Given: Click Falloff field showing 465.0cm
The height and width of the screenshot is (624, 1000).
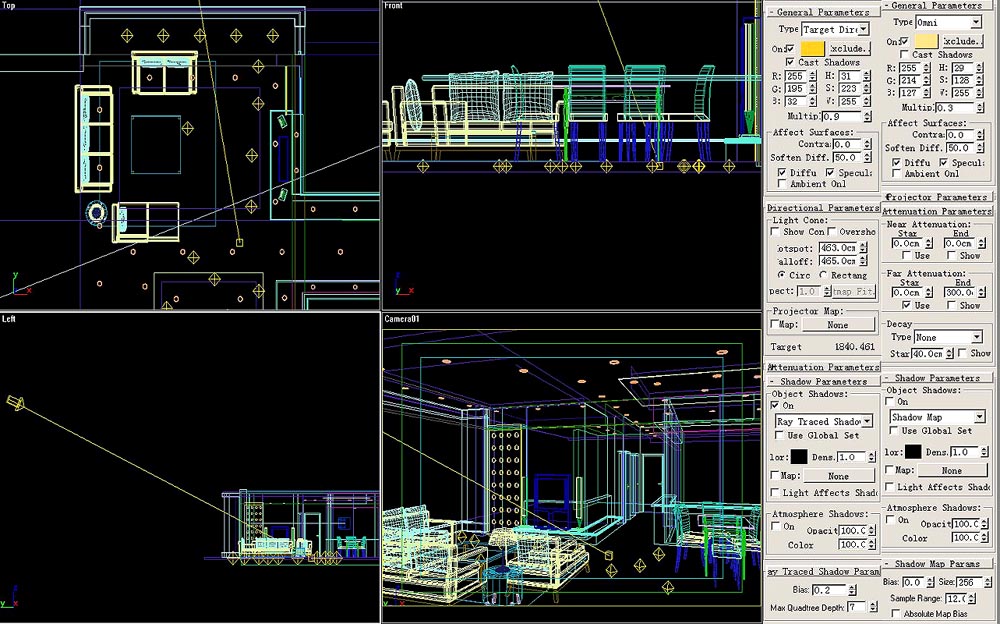Looking at the screenshot, I should (x=839, y=261).
